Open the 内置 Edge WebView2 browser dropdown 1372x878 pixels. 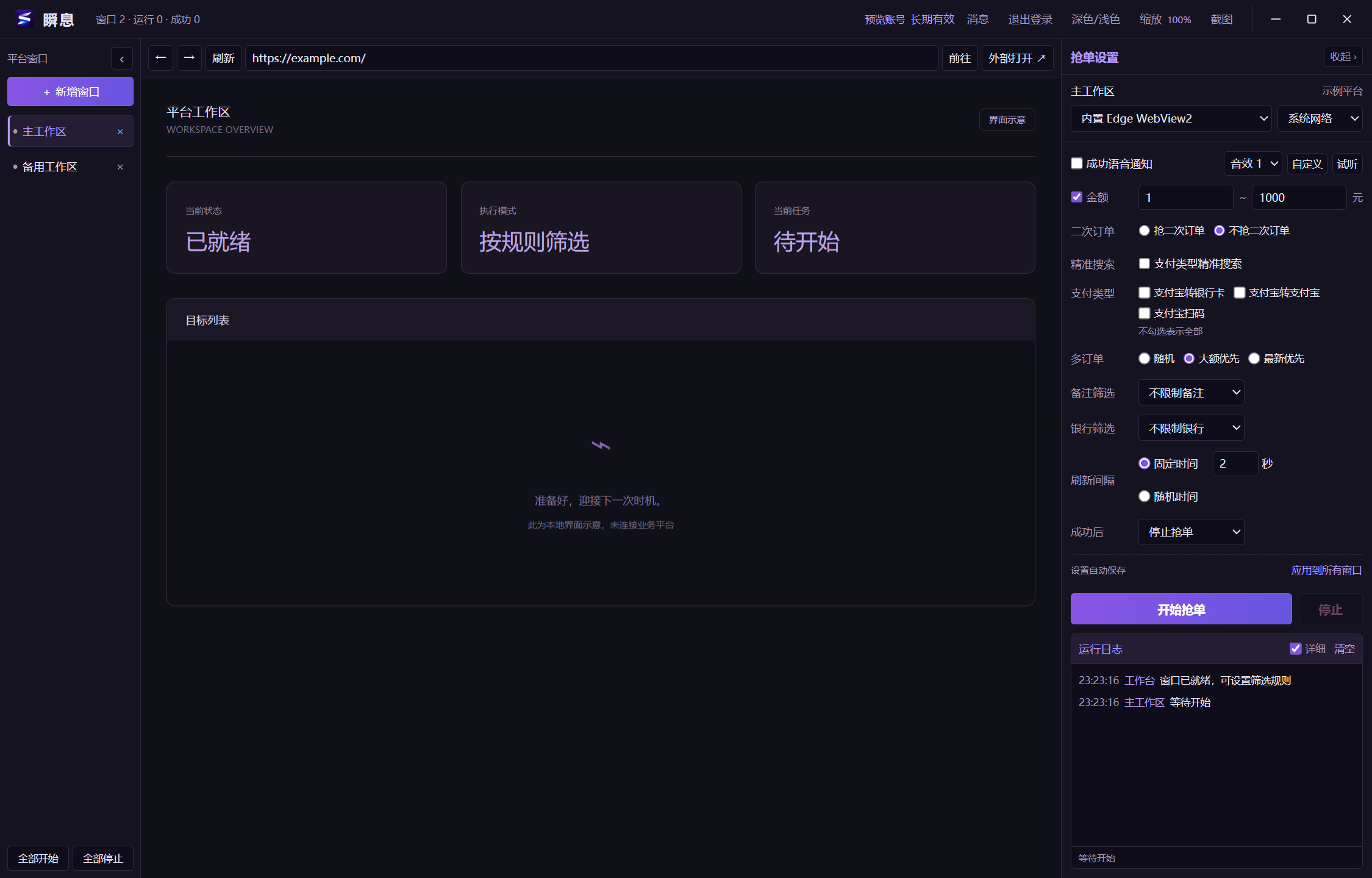[x=1171, y=118]
